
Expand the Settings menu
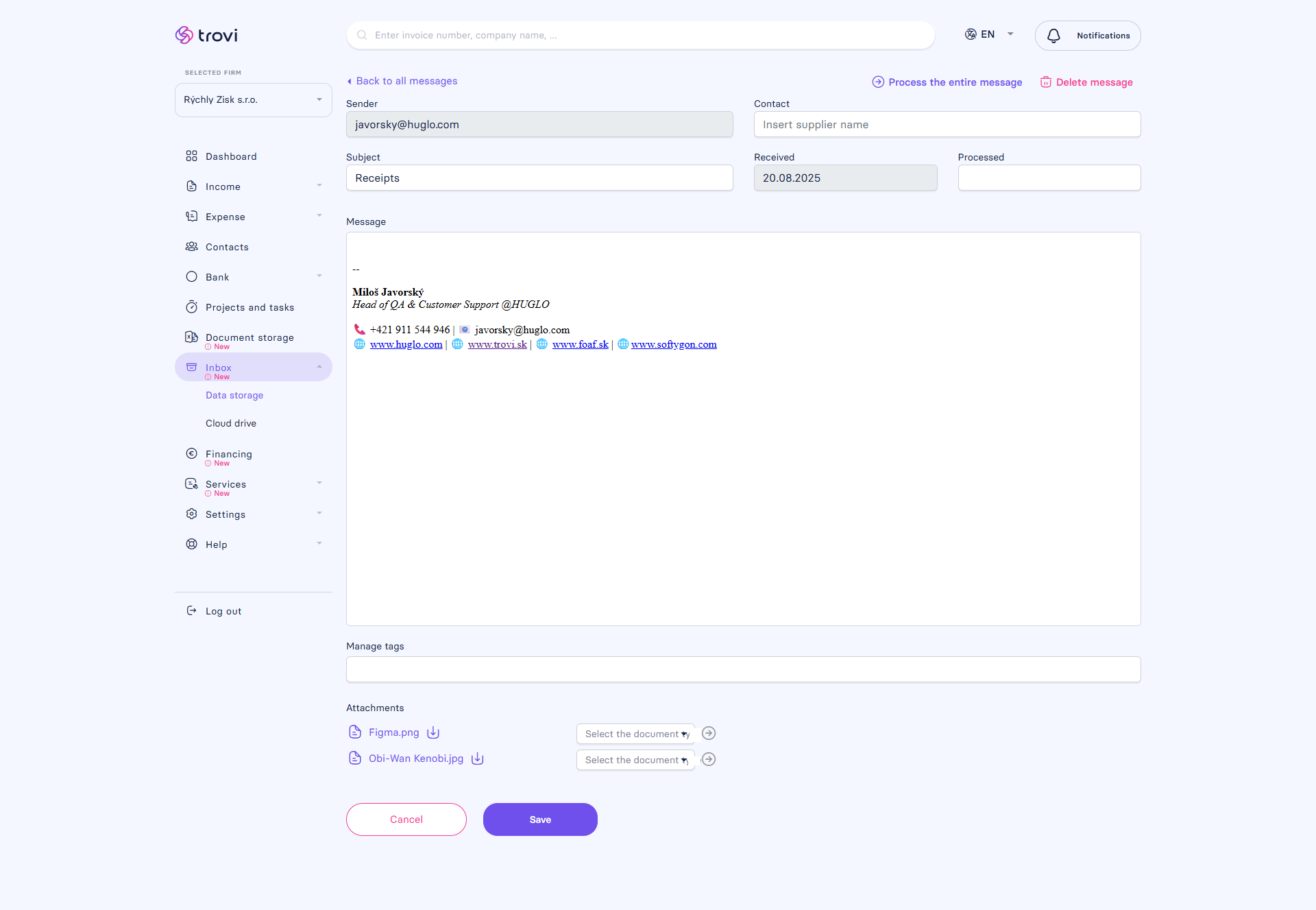click(x=319, y=514)
